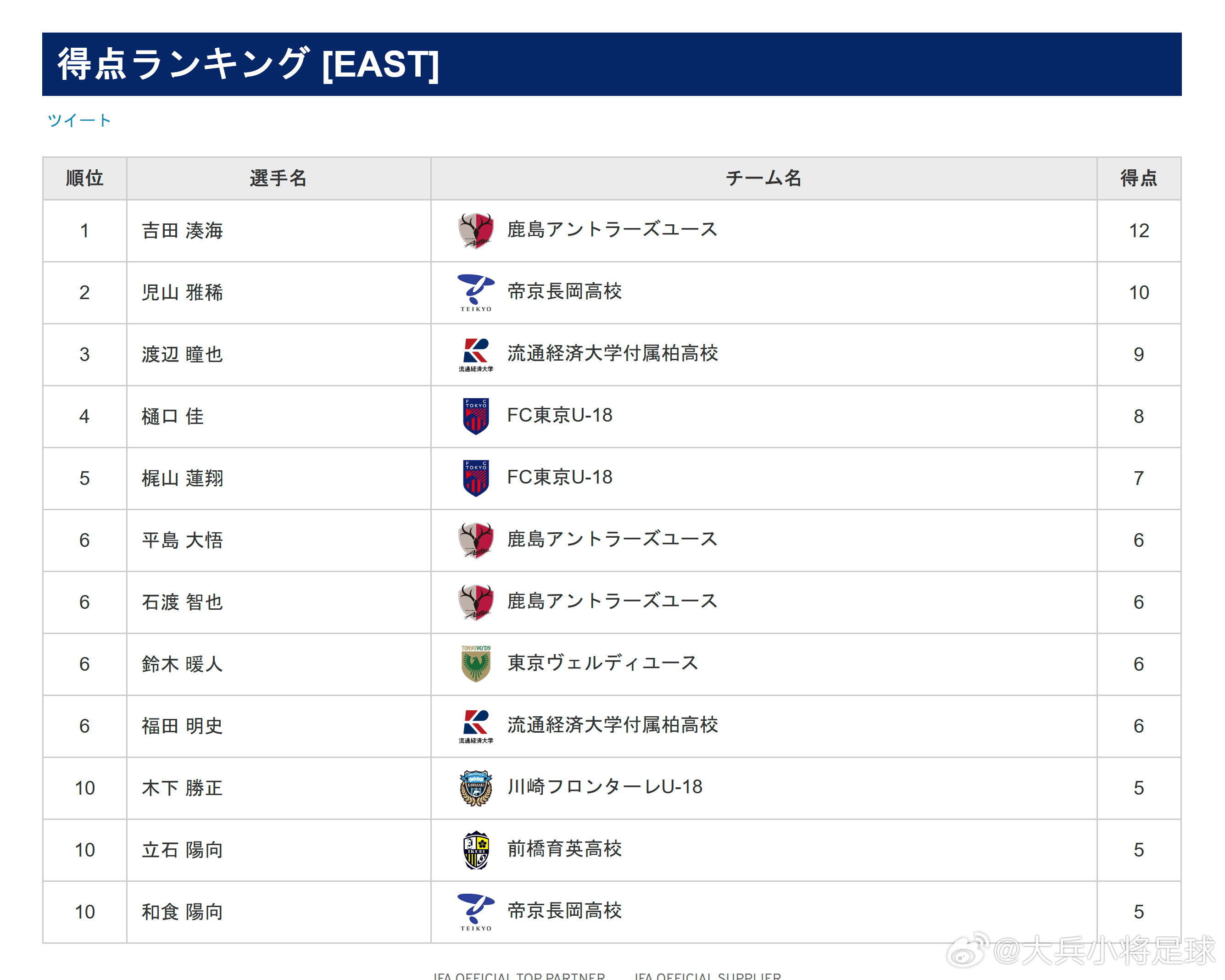Select the 得点 column header
This screenshot has height=980, width=1225.
click(x=1139, y=178)
